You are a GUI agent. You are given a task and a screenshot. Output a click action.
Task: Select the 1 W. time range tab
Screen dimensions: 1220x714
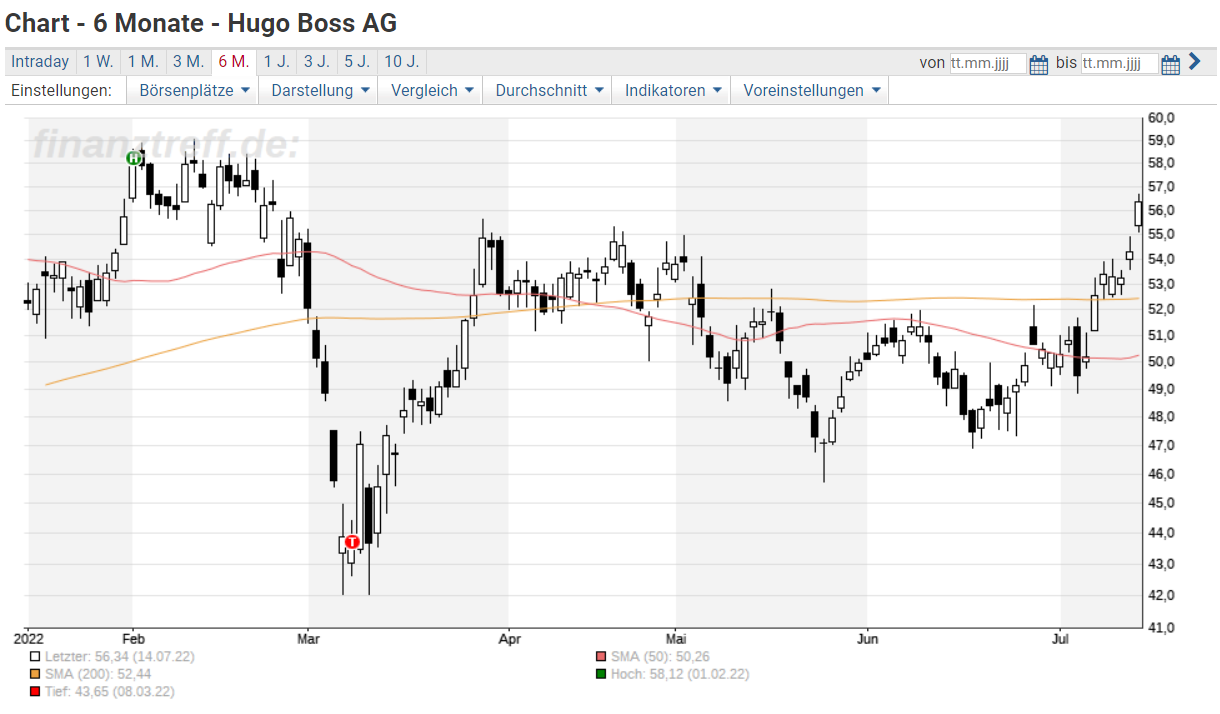(98, 62)
